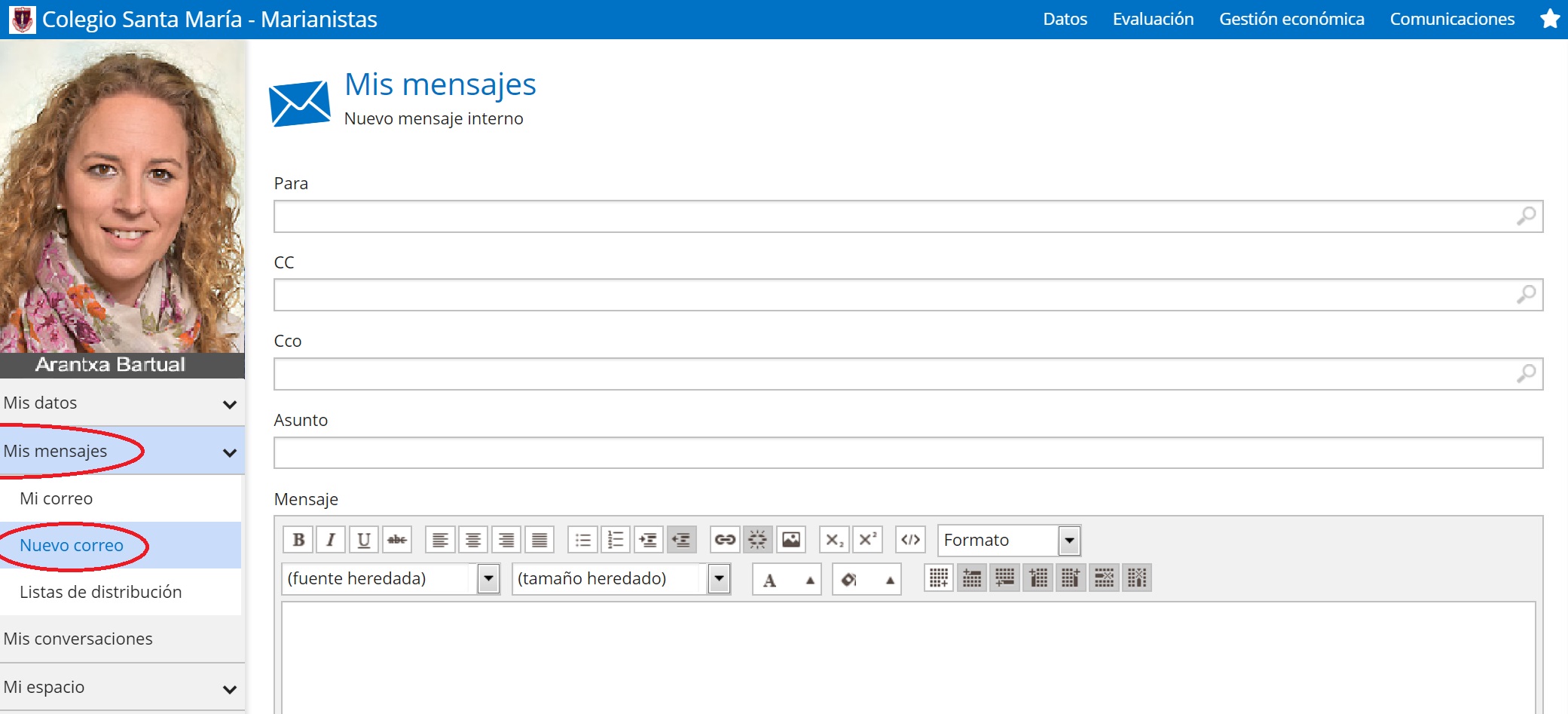
Task: Click the strikethrough icon
Action: click(397, 540)
